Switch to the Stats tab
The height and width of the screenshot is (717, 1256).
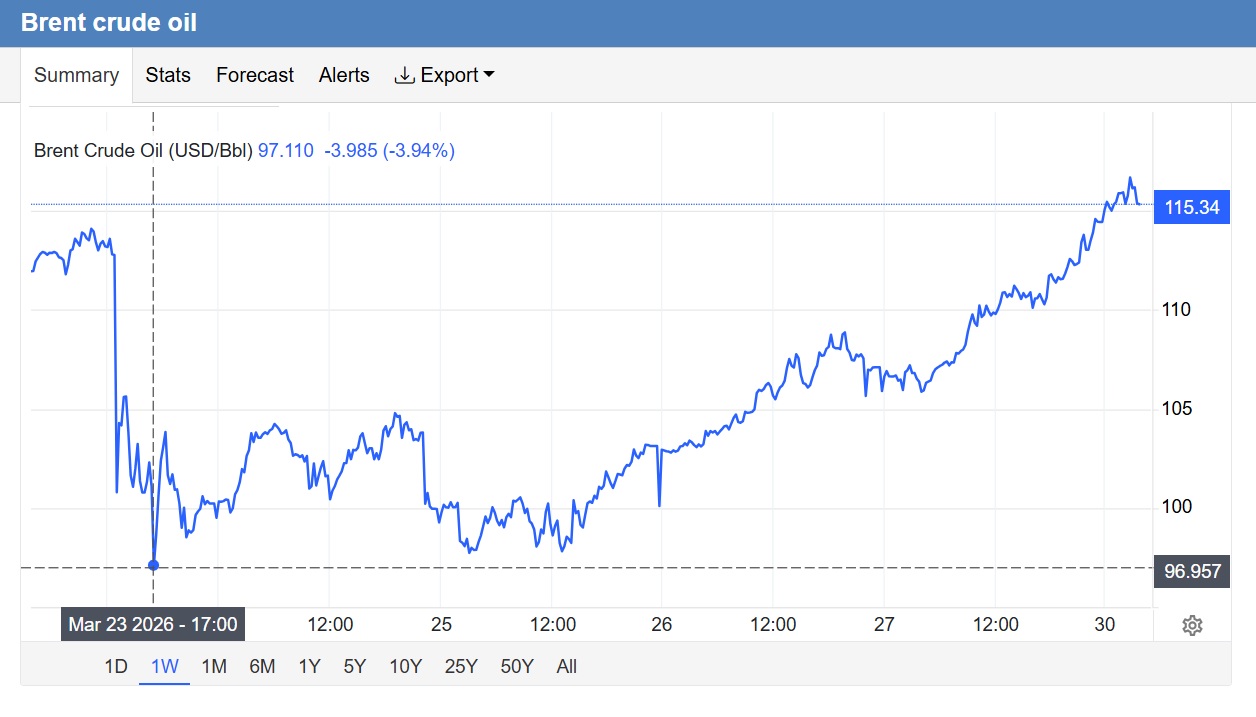168,76
